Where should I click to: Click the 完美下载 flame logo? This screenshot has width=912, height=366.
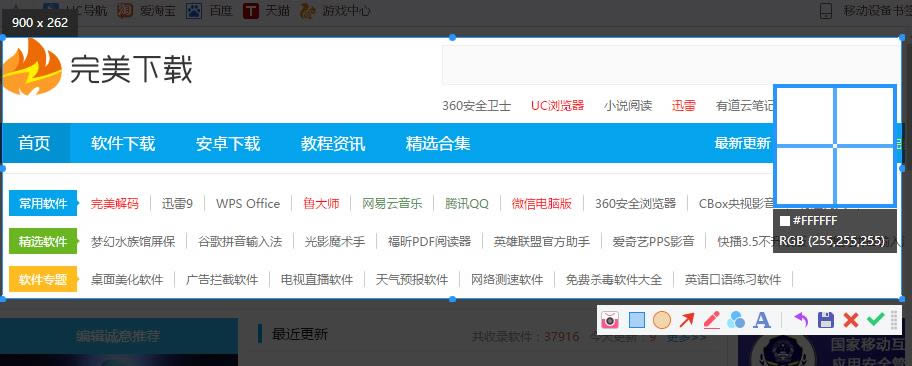pos(31,67)
